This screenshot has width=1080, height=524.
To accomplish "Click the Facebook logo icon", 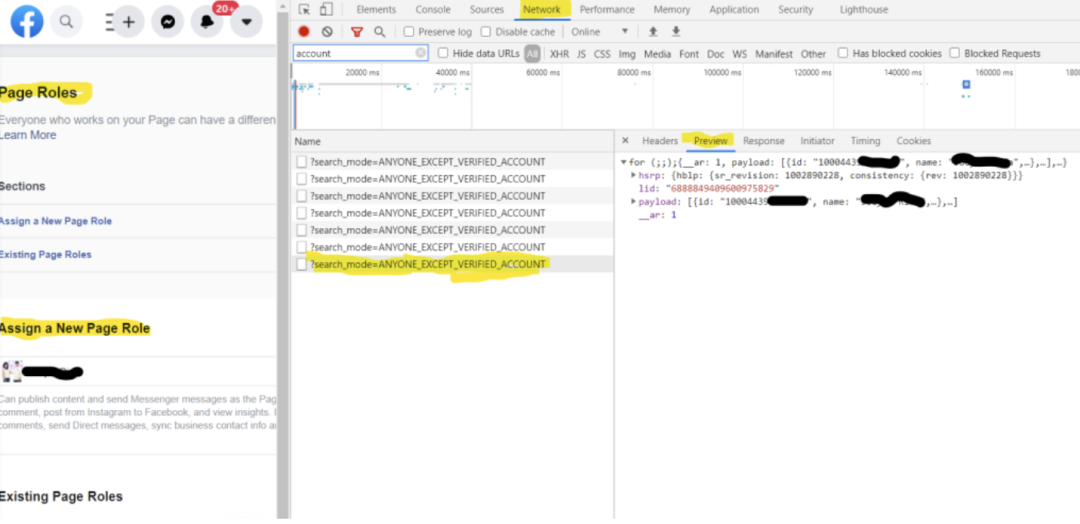I will 27,21.
